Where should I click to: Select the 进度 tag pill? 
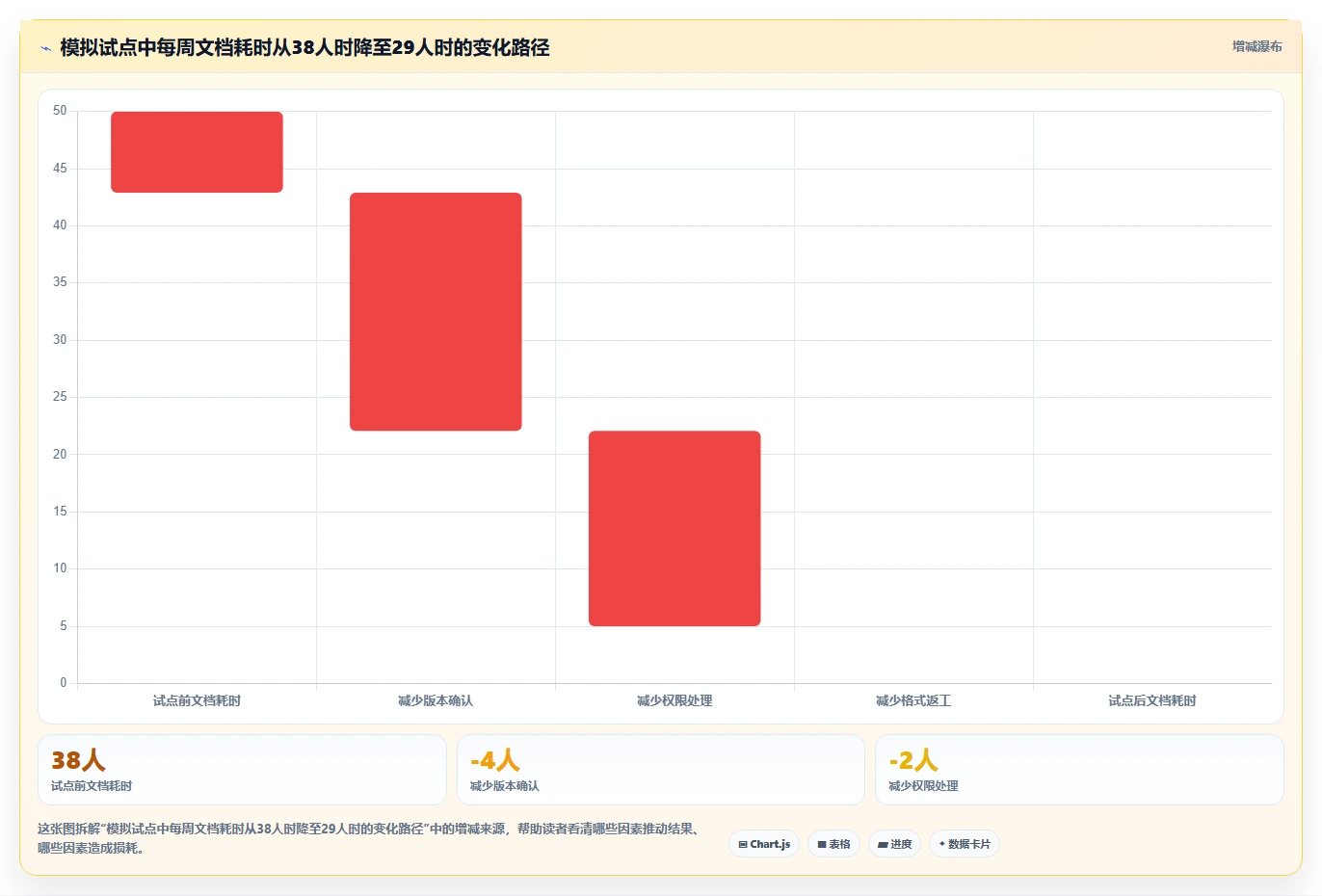pos(895,844)
